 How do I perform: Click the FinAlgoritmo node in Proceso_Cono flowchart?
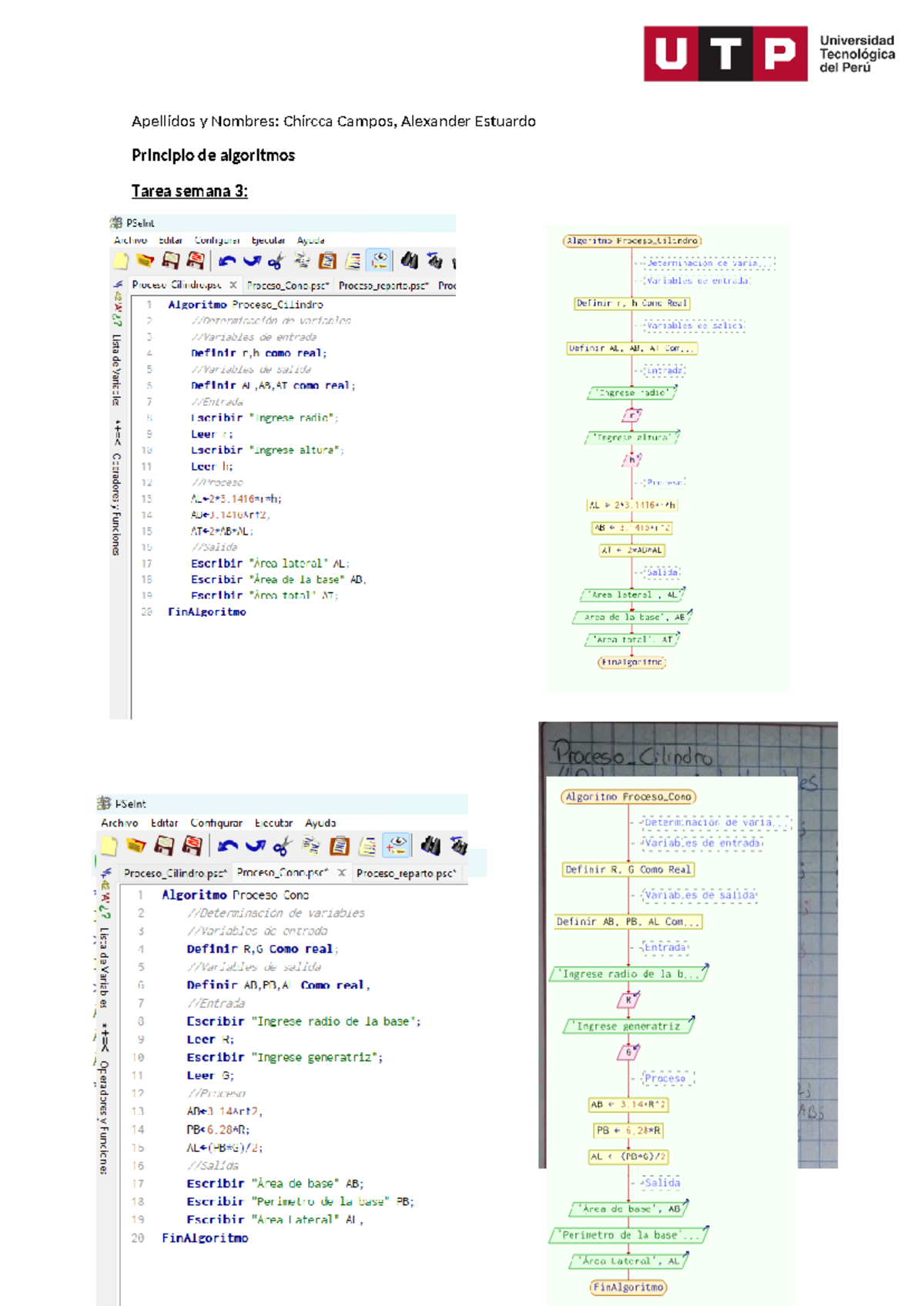coord(628,1287)
